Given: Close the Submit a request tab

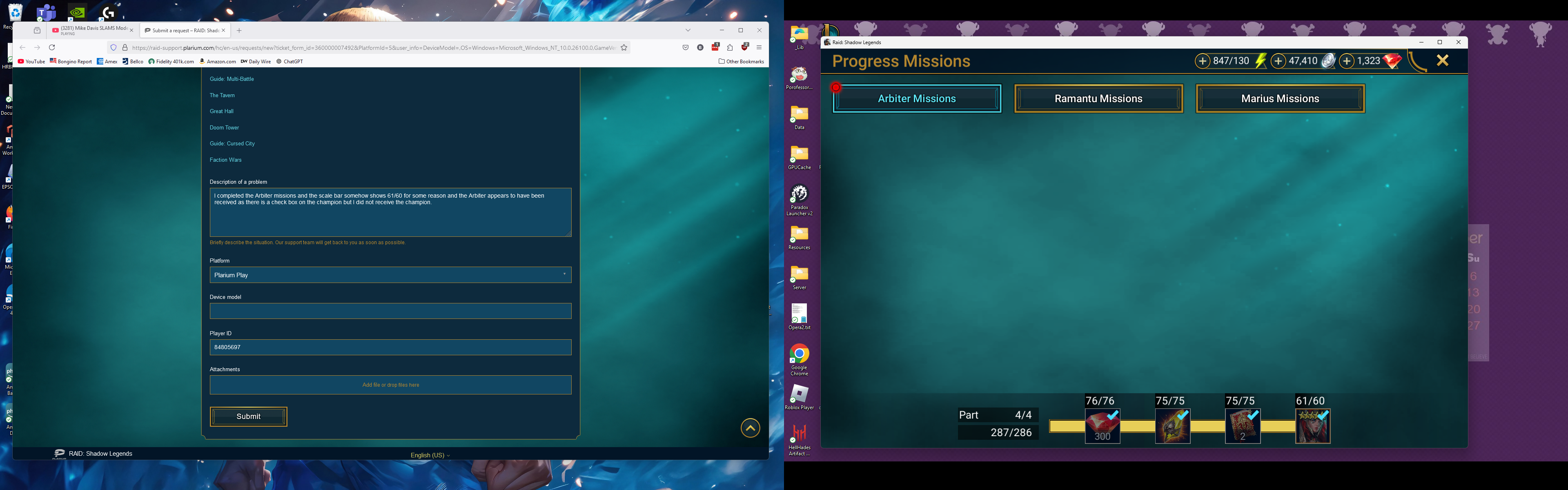Looking at the screenshot, I should tap(223, 31).
